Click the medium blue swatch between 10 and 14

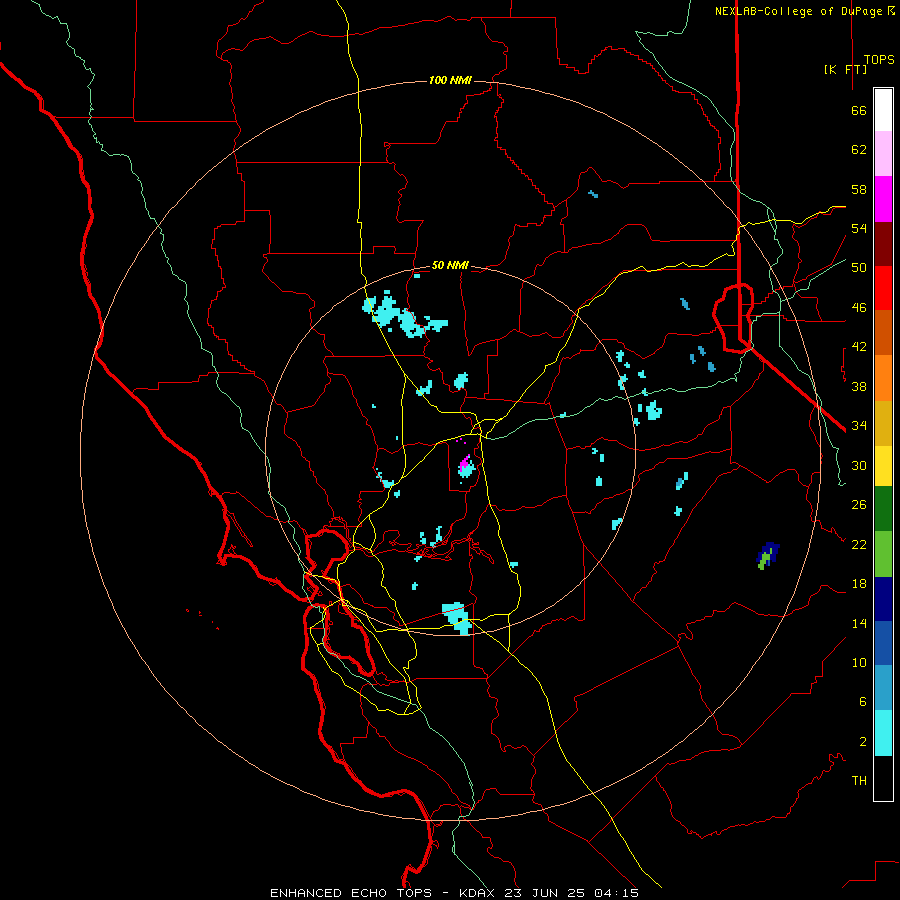[883, 643]
